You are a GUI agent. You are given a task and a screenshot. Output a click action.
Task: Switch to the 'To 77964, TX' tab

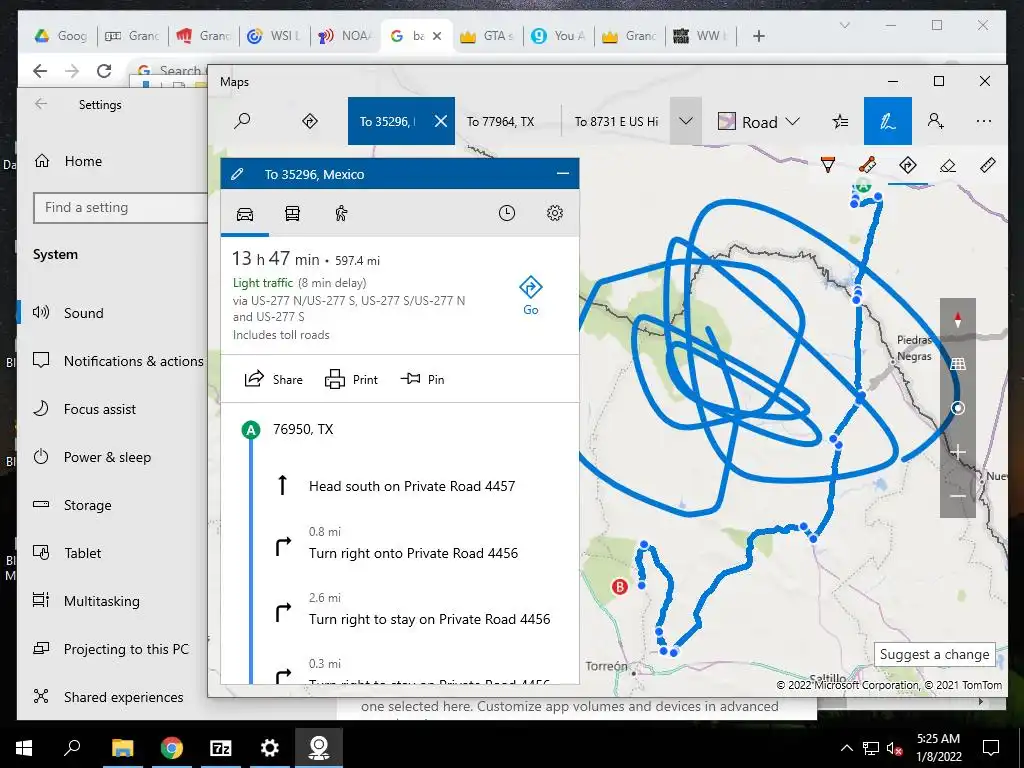tap(500, 121)
